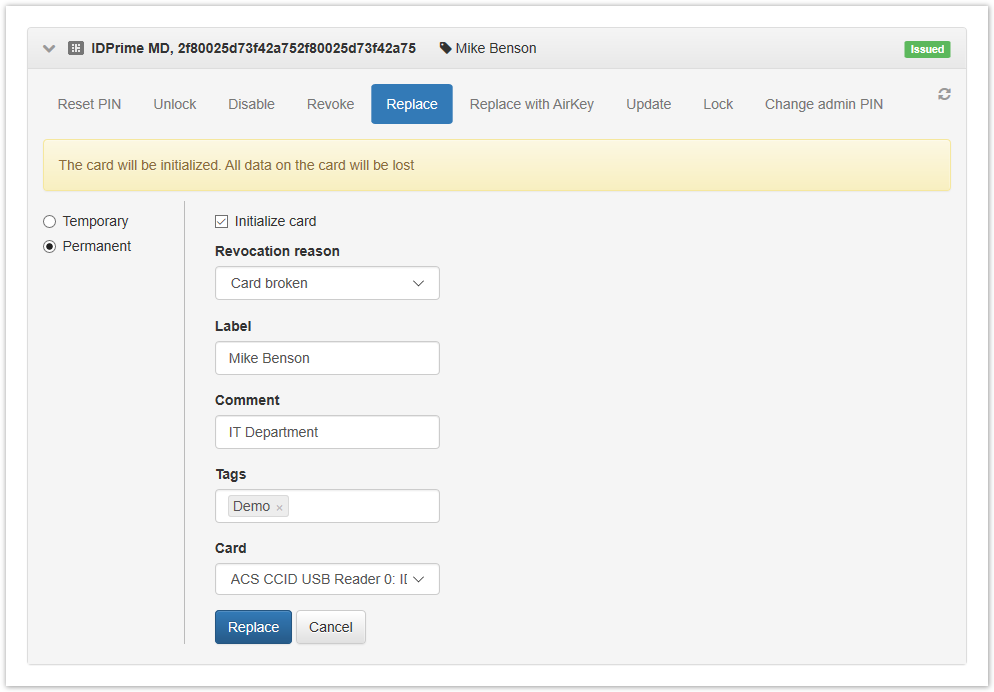This screenshot has width=994, height=692.
Task: Click the refresh icon at top right
Action: pyautogui.click(x=944, y=94)
